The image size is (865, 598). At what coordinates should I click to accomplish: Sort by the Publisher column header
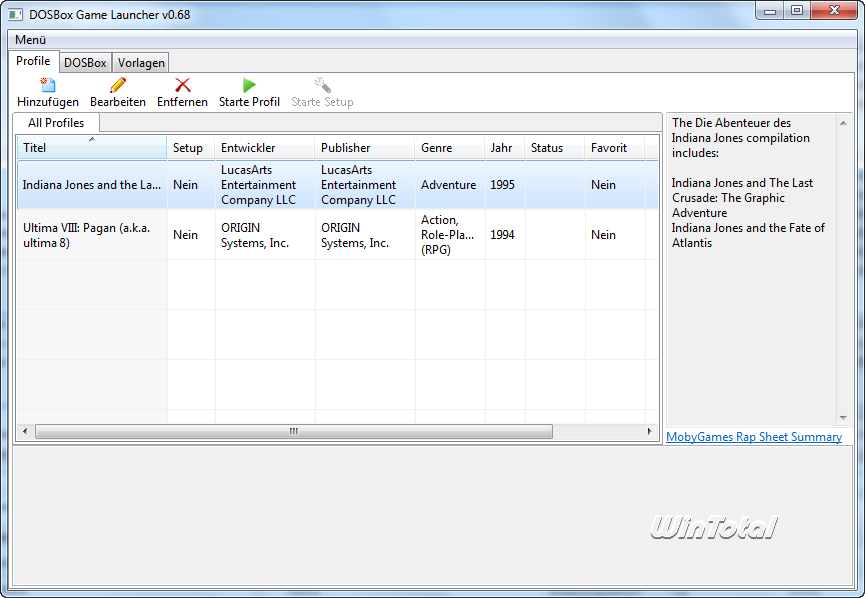tap(365, 148)
